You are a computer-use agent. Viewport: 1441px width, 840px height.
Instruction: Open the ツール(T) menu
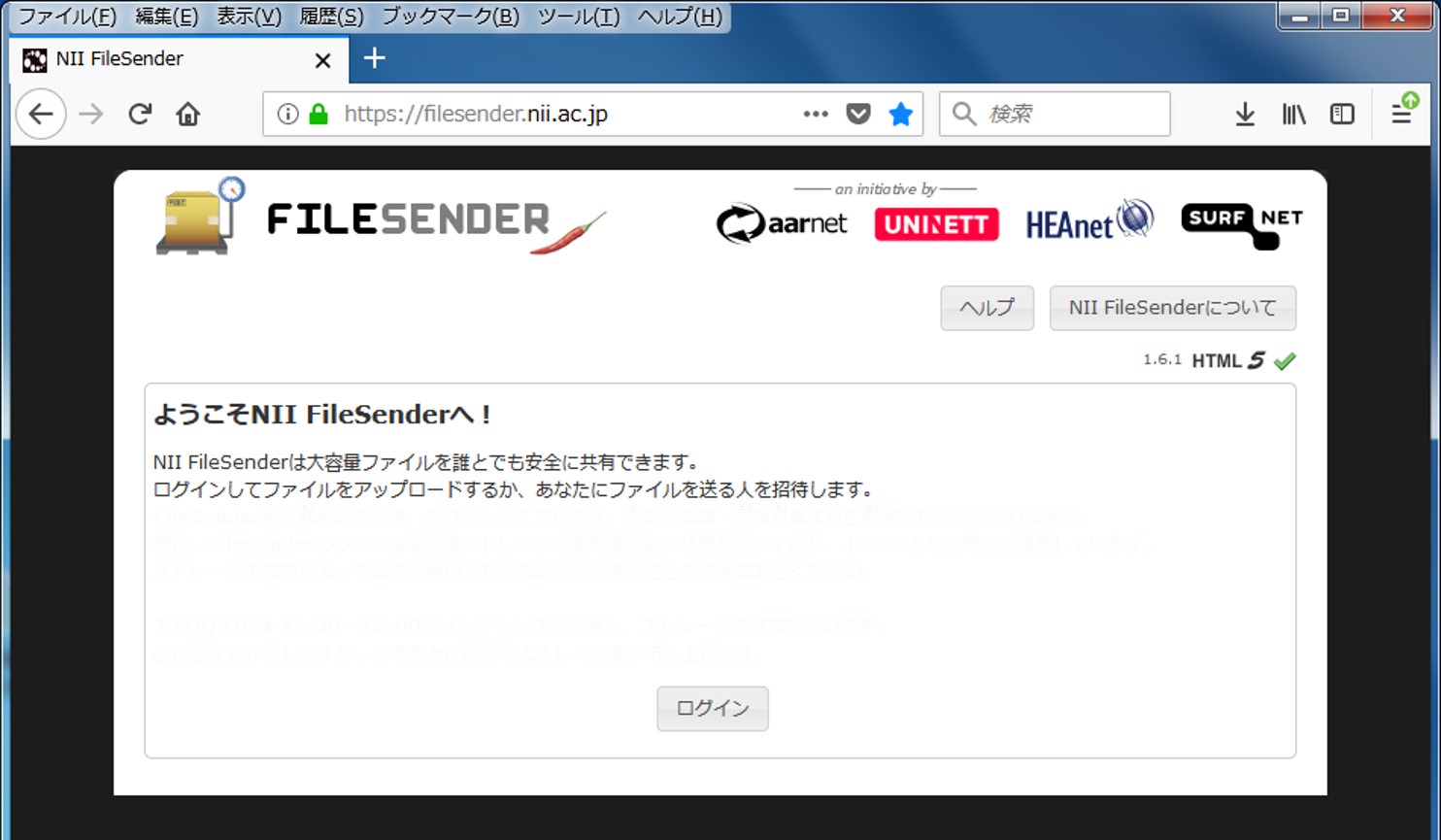point(579,17)
